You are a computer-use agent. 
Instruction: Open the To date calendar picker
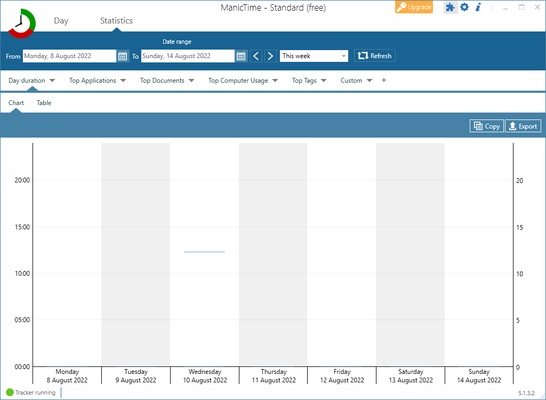click(x=241, y=56)
